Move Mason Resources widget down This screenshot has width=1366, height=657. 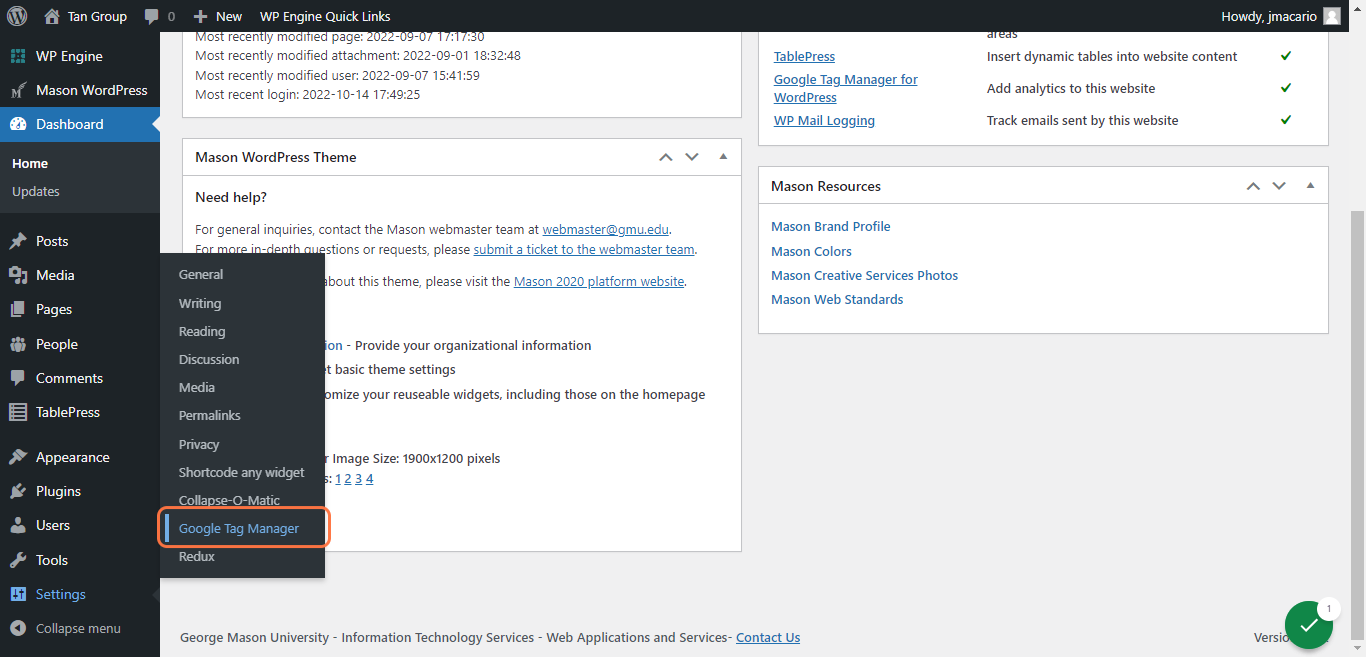(1279, 186)
